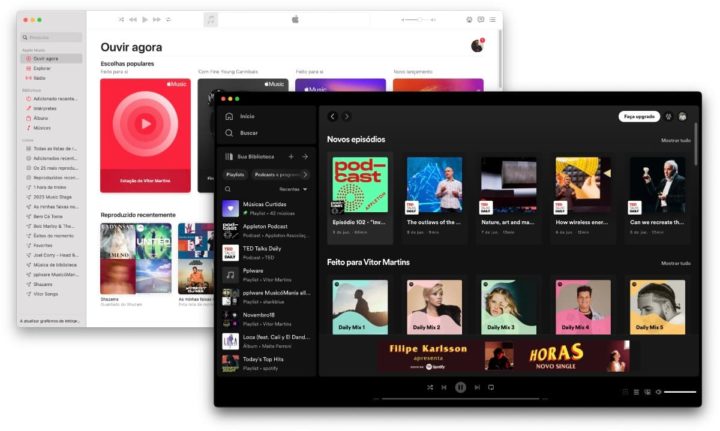This screenshot has width=720, height=431.
Task: Click the plus icon to create a Spotify playlist
Action: [x=291, y=157]
